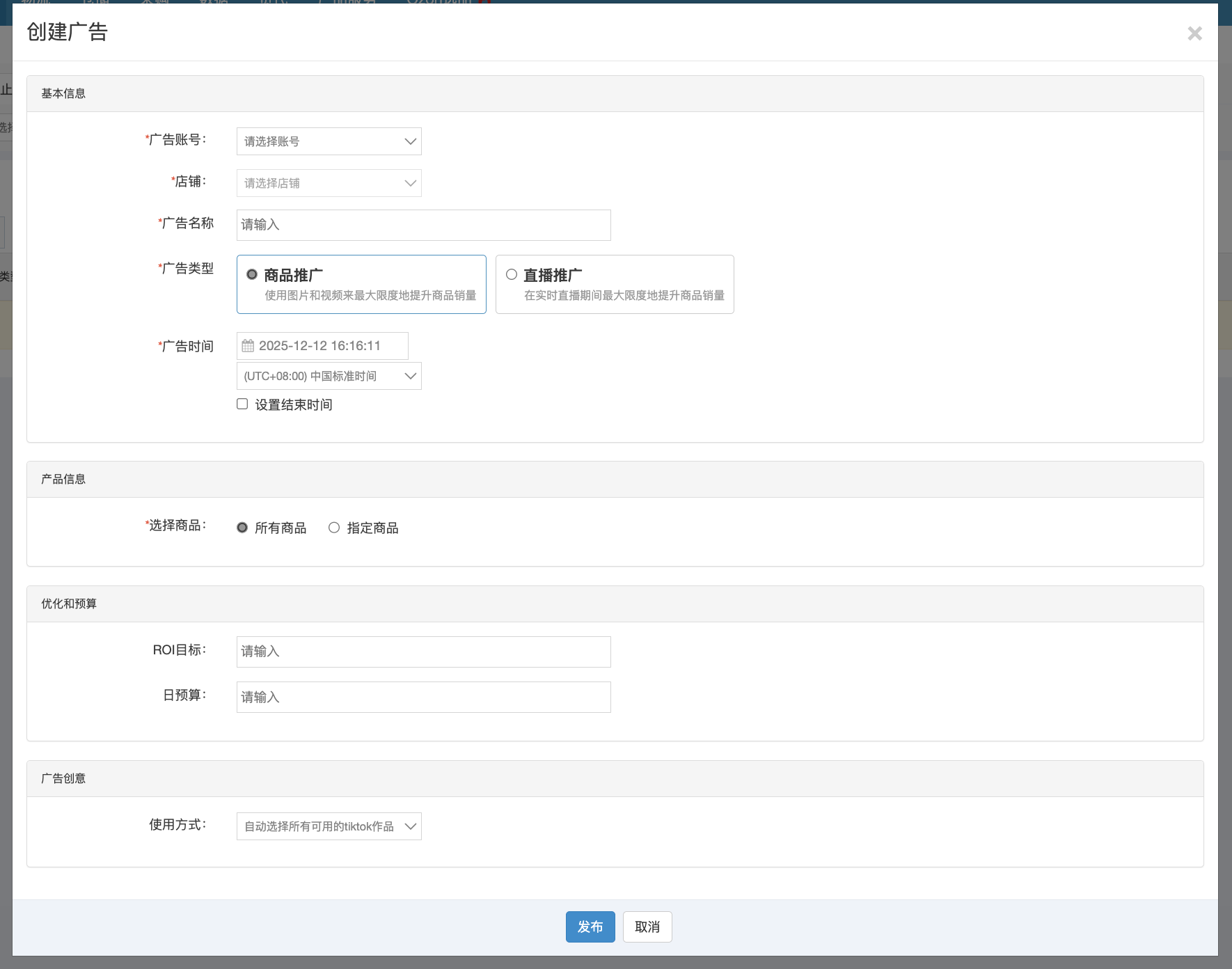Click the 优化和预算 section header

pyautogui.click(x=69, y=604)
